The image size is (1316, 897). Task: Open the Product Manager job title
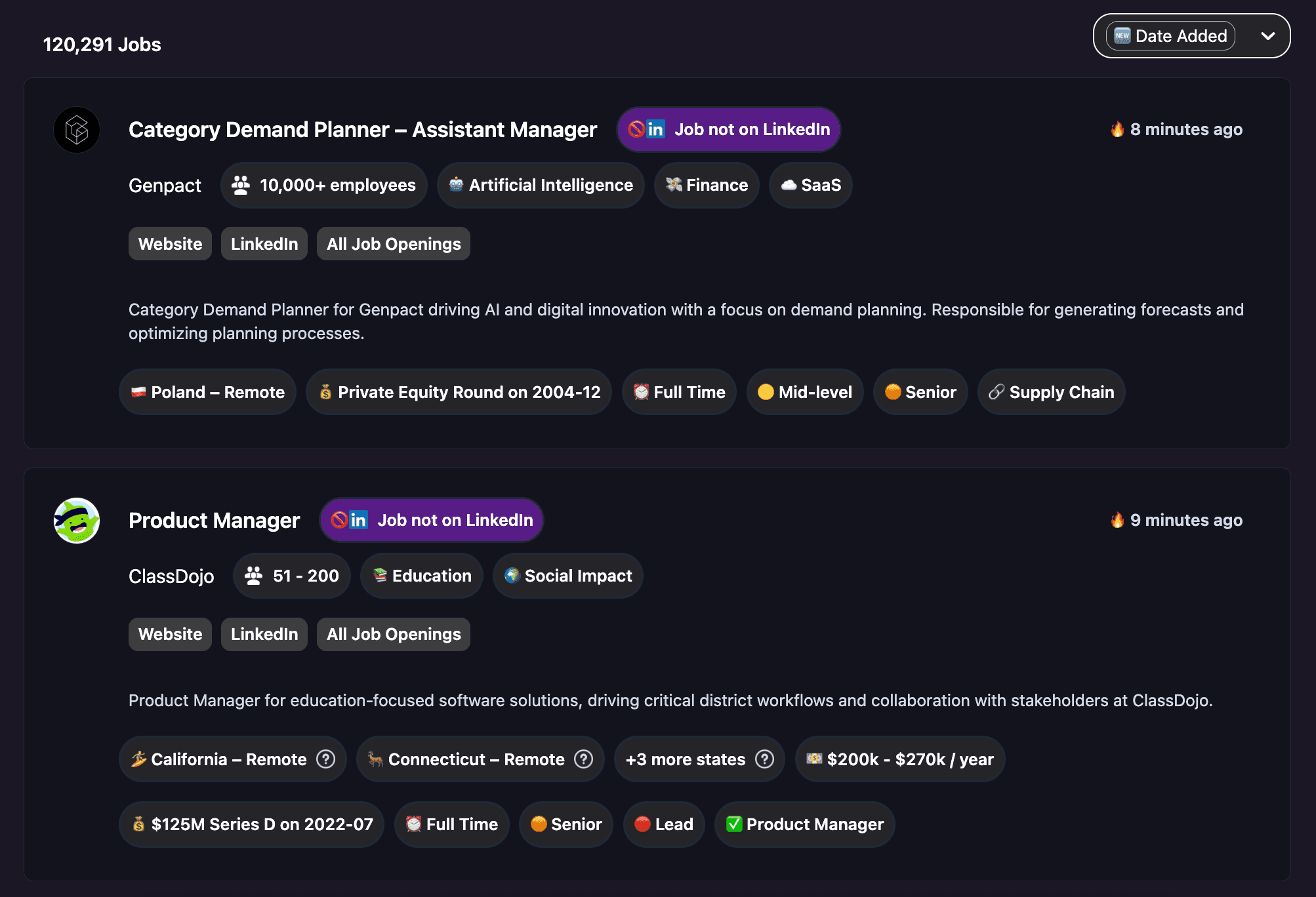[x=214, y=521]
